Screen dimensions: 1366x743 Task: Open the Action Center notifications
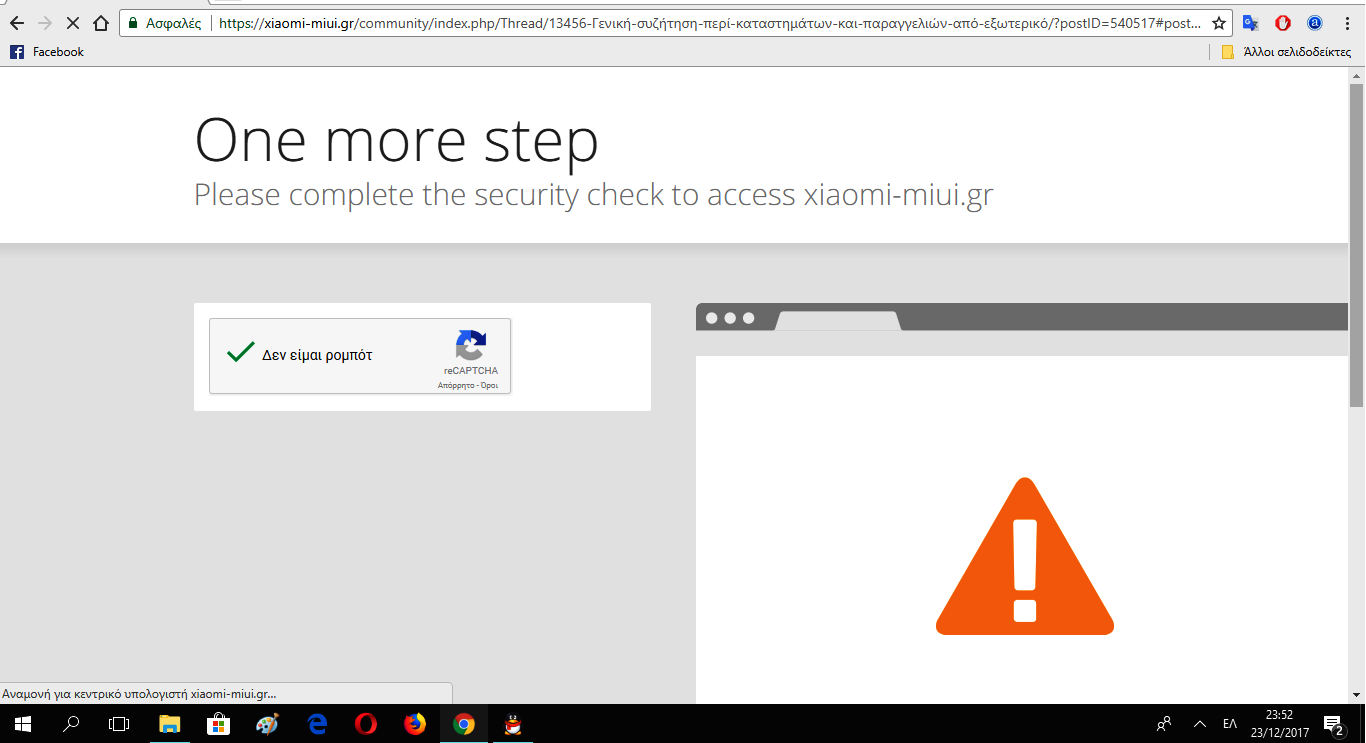pyautogui.click(x=1332, y=723)
